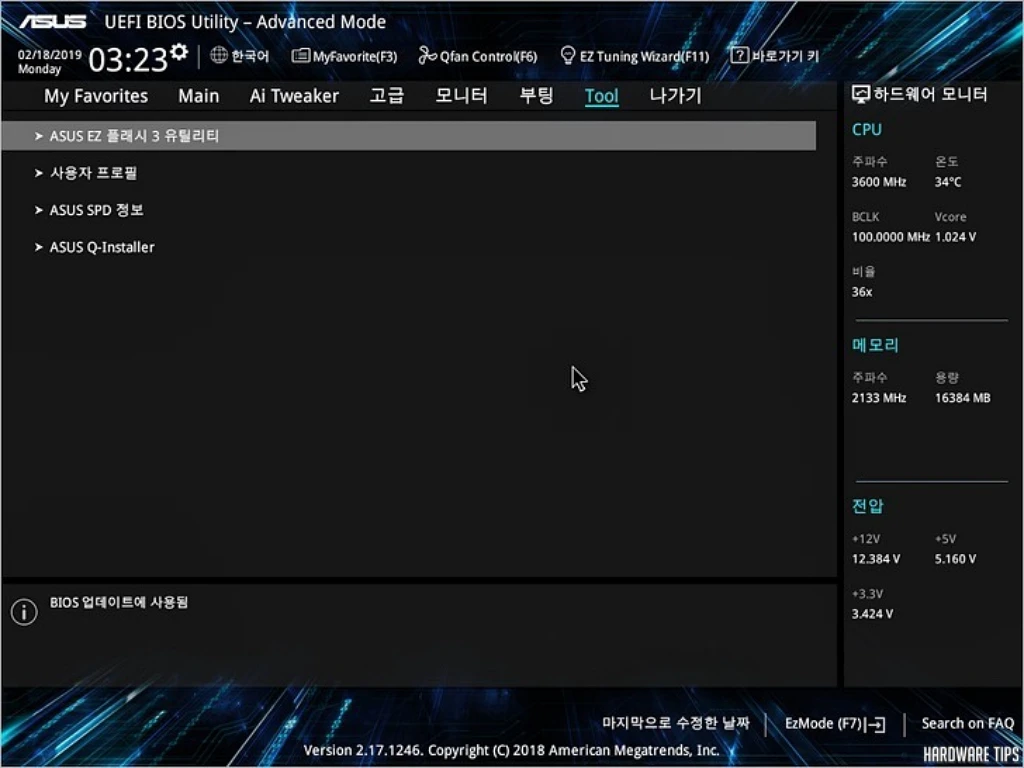Click 마지막으로 수정한 날짜

coord(676,723)
